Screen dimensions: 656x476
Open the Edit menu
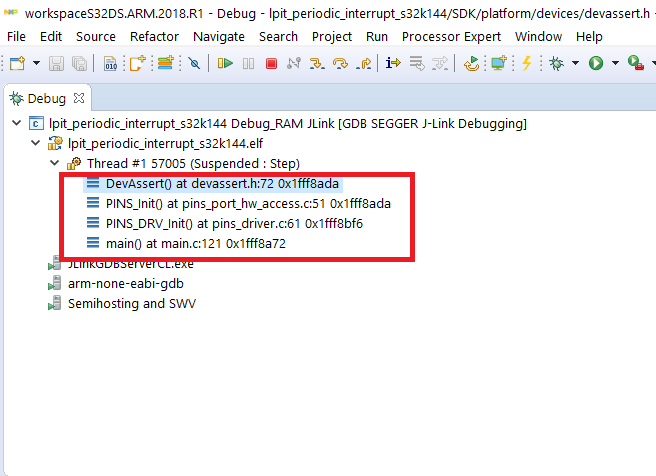tap(51, 37)
